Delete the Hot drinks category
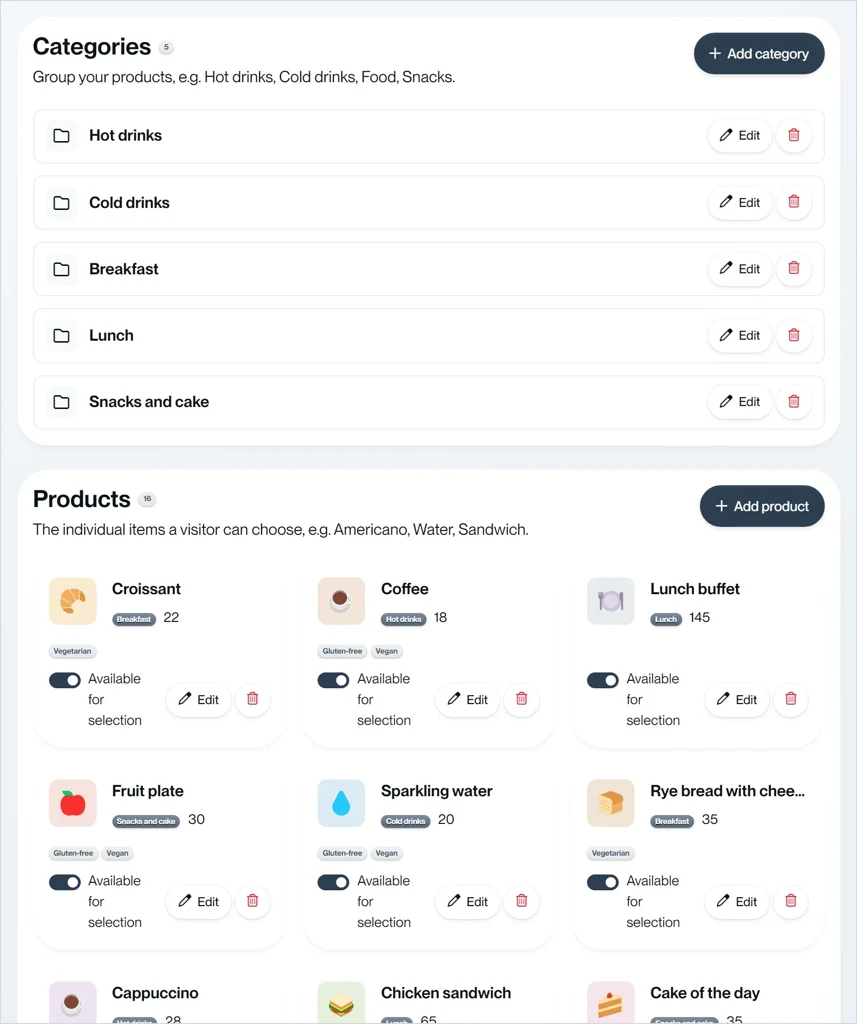This screenshot has width=857, height=1024. pos(794,135)
